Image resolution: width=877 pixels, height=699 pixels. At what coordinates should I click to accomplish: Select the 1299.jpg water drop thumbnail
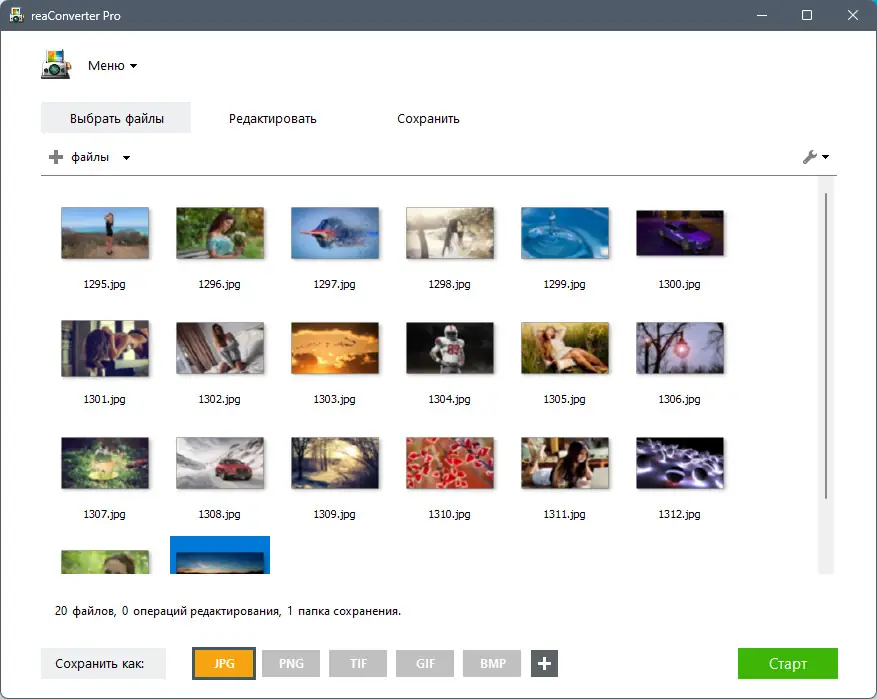pyautogui.click(x=565, y=232)
